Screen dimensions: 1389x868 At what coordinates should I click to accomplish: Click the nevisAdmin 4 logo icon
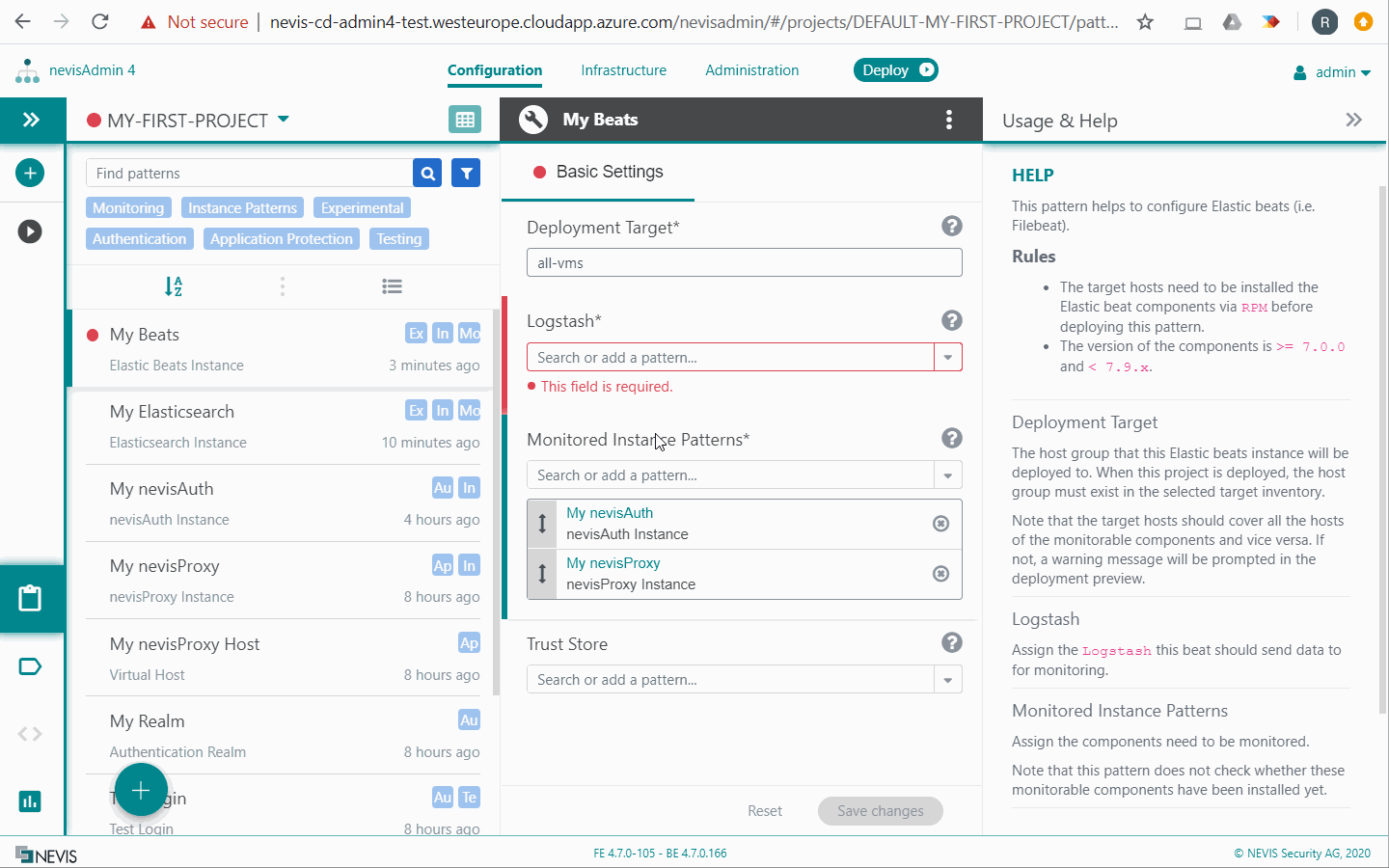coord(27,70)
